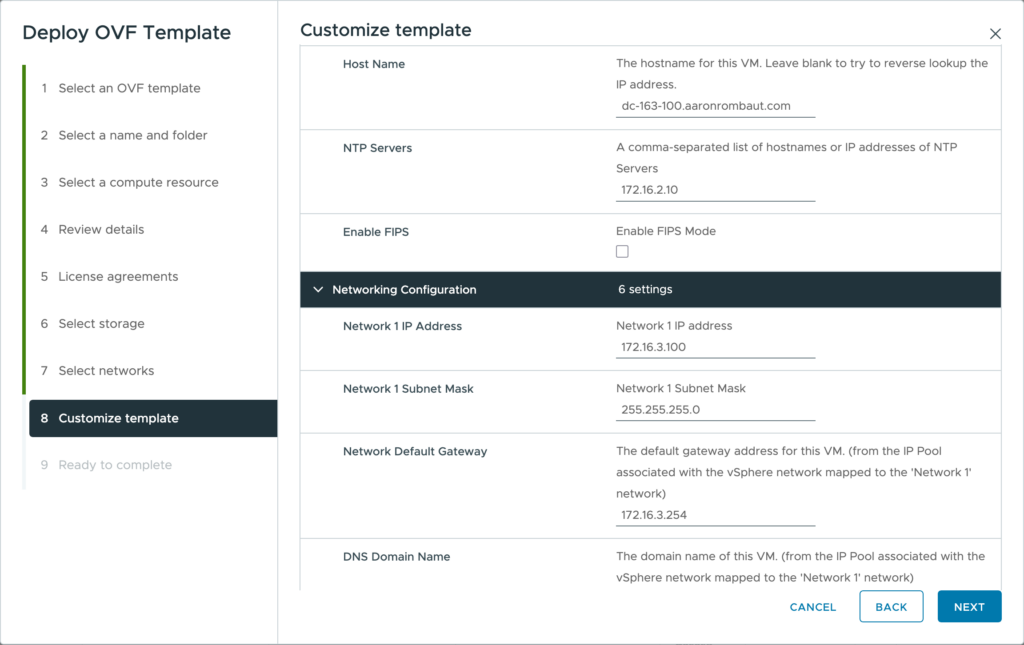This screenshot has width=1024, height=645.
Task: Open step 2 Select a name and folder
Action: coord(132,135)
